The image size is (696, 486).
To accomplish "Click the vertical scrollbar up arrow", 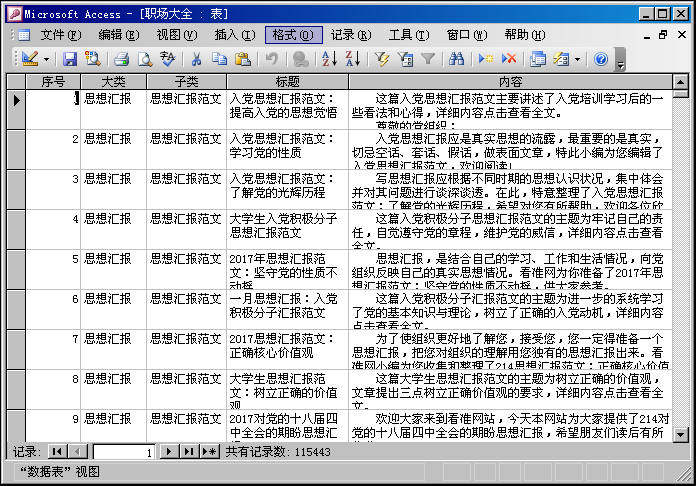I will (x=680, y=82).
